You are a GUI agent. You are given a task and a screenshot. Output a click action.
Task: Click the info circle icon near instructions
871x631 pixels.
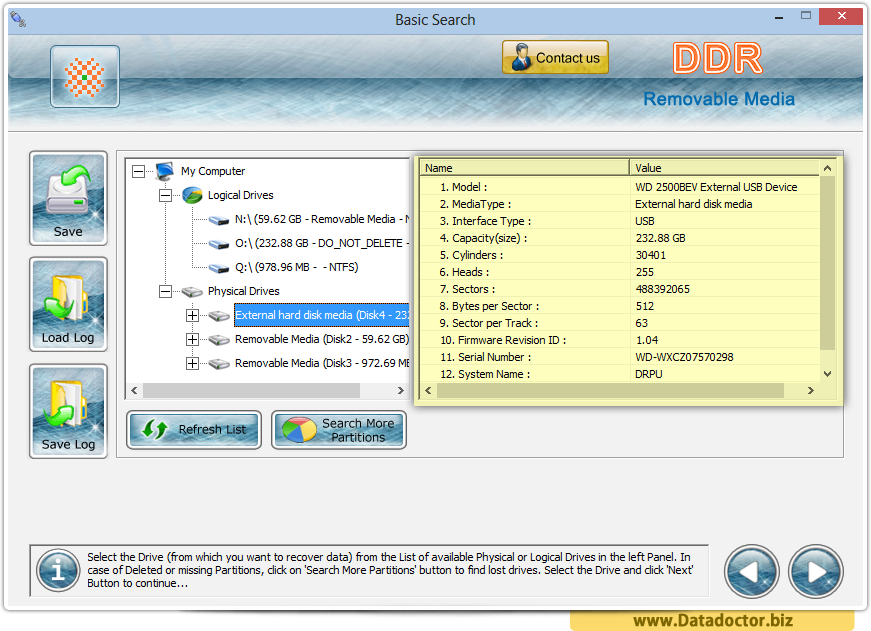tap(57, 571)
